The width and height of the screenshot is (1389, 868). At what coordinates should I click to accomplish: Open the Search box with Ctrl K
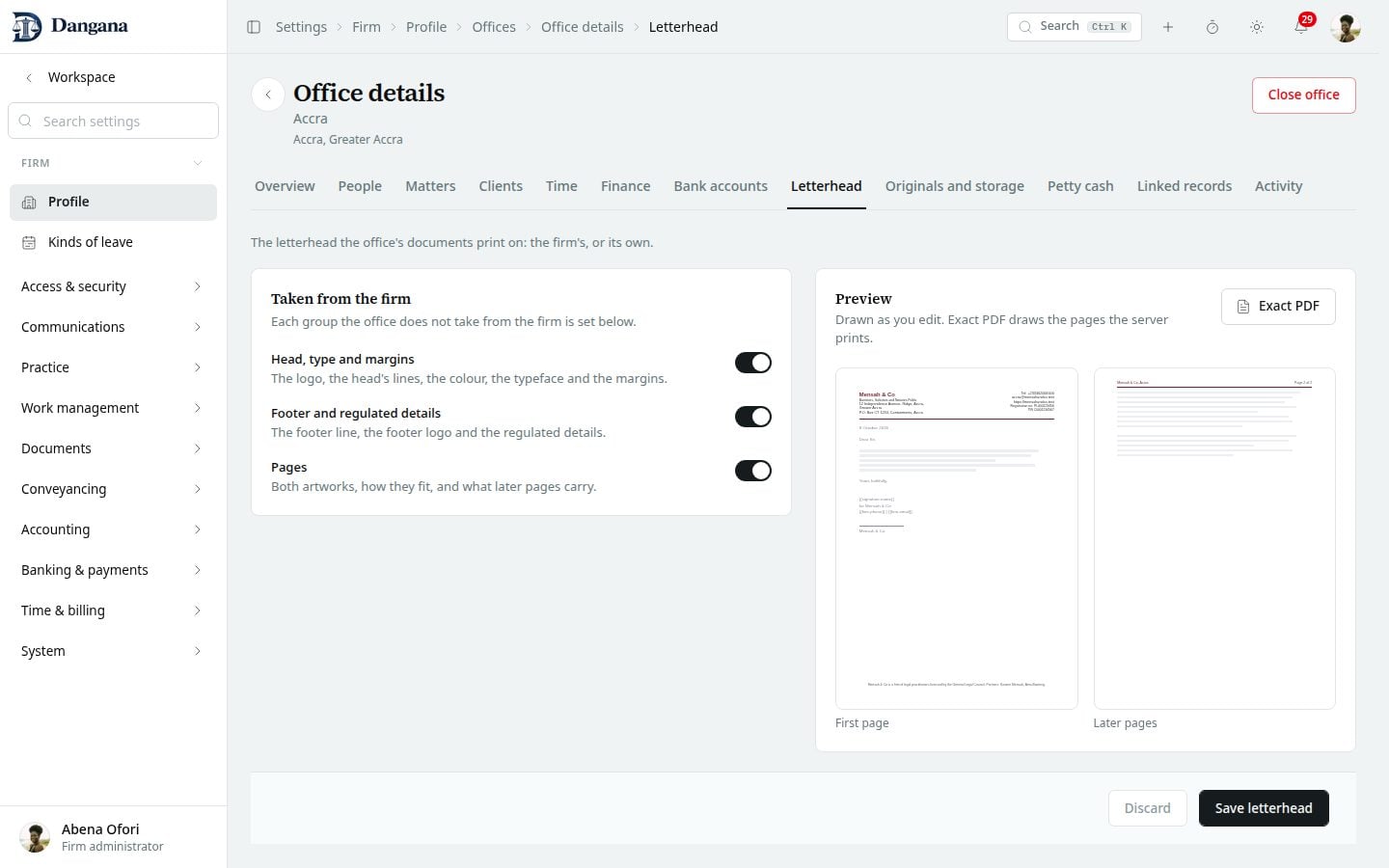pyautogui.click(x=1075, y=27)
